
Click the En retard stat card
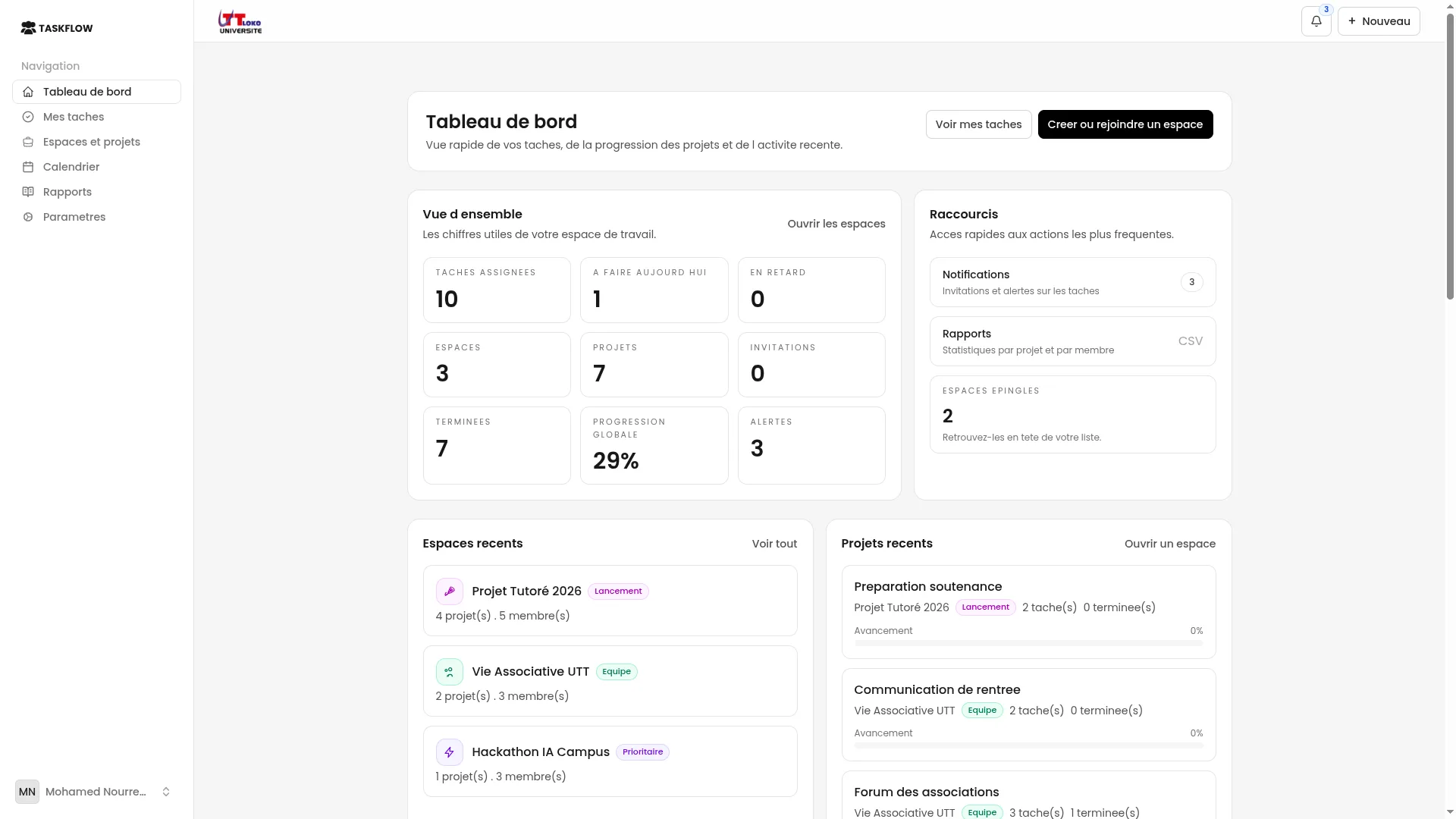pos(811,290)
